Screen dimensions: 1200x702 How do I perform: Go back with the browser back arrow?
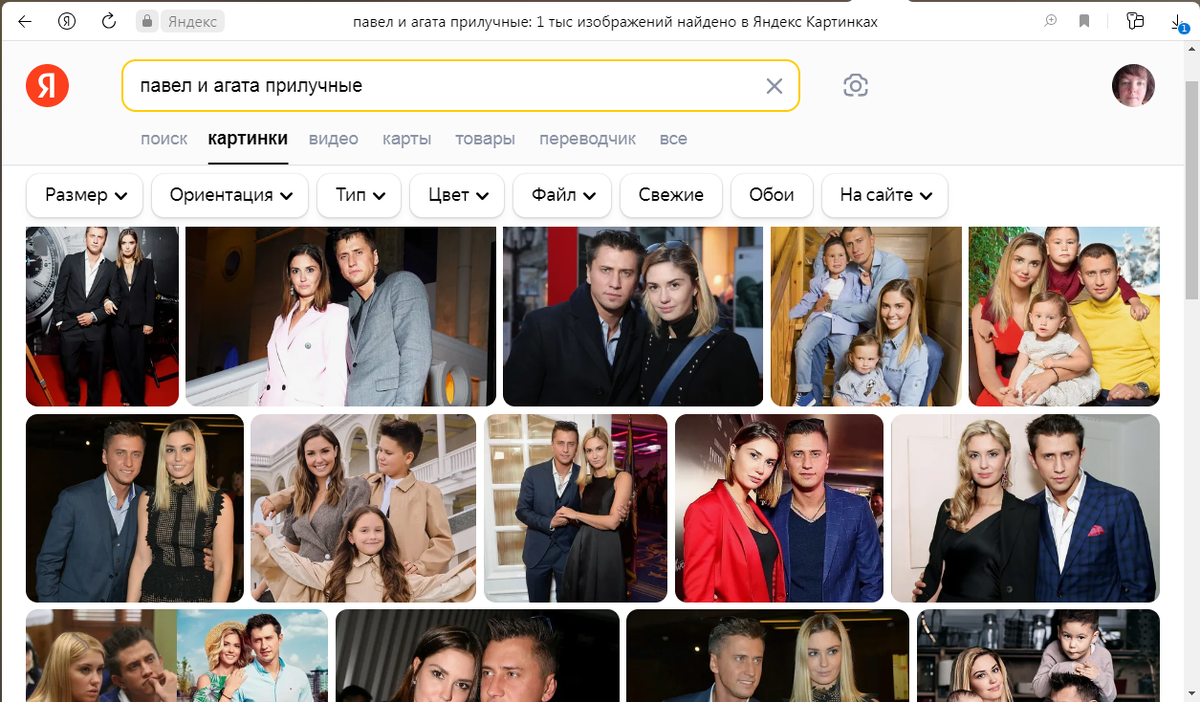[25, 21]
